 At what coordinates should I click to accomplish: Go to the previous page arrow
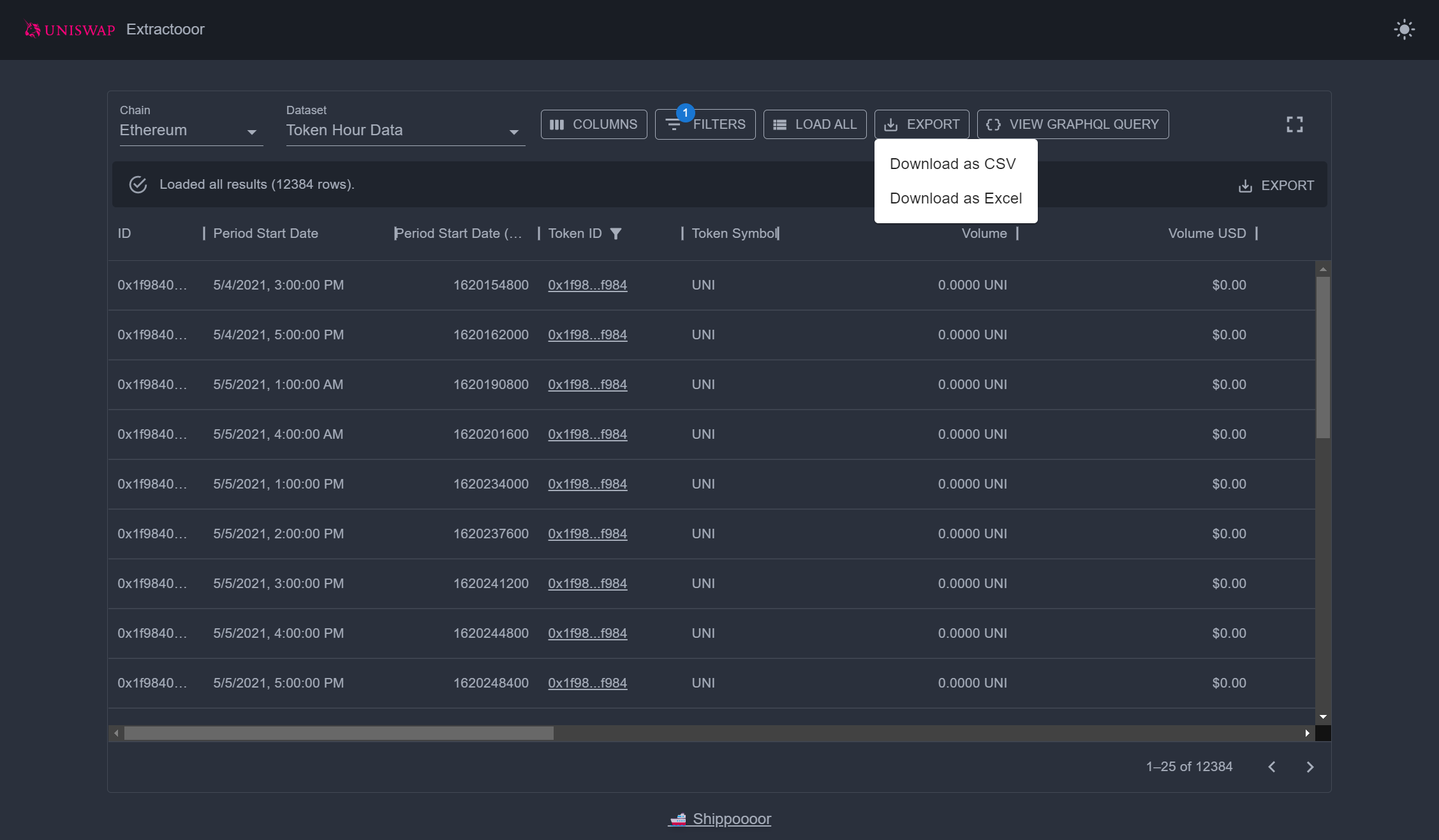point(1271,767)
